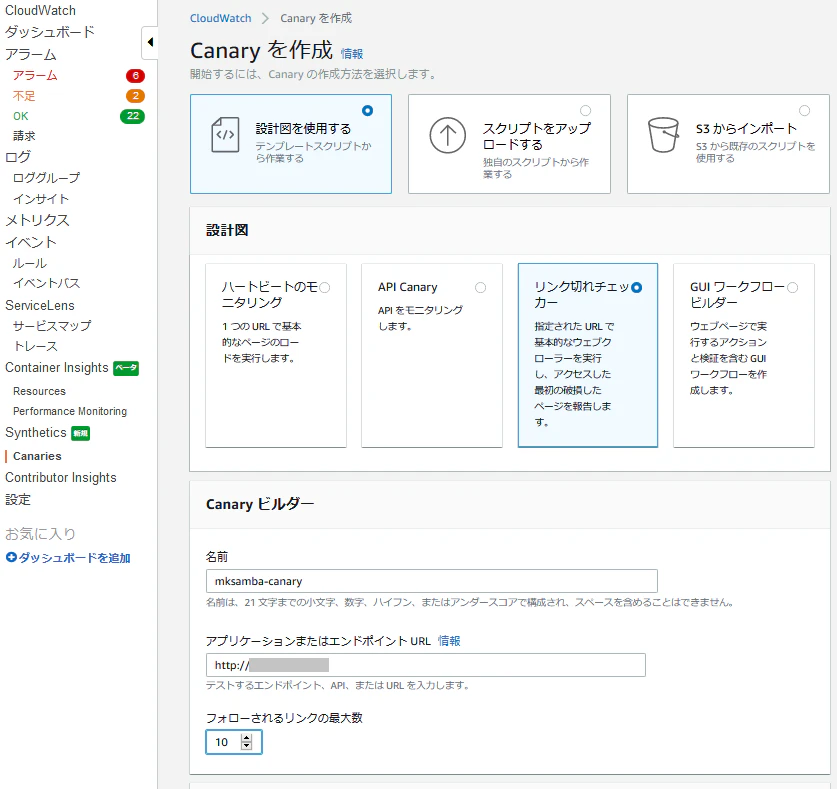Screen dimensions: 837x789
Task: Click the ベータ badge next to Container Insights
Action: click(126, 368)
